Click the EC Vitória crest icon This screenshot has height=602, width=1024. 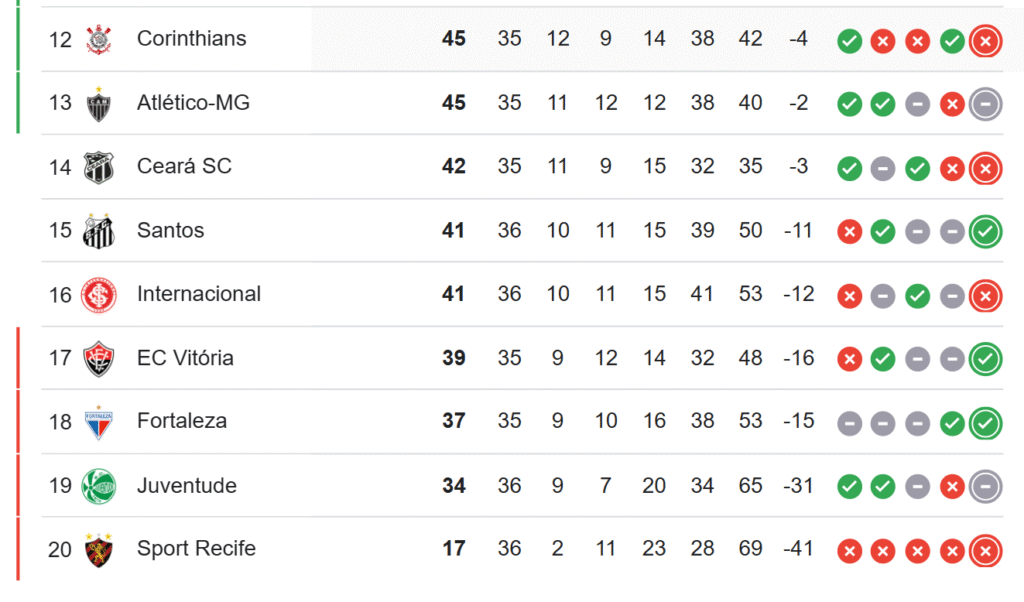pyautogui.click(x=99, y=358)
